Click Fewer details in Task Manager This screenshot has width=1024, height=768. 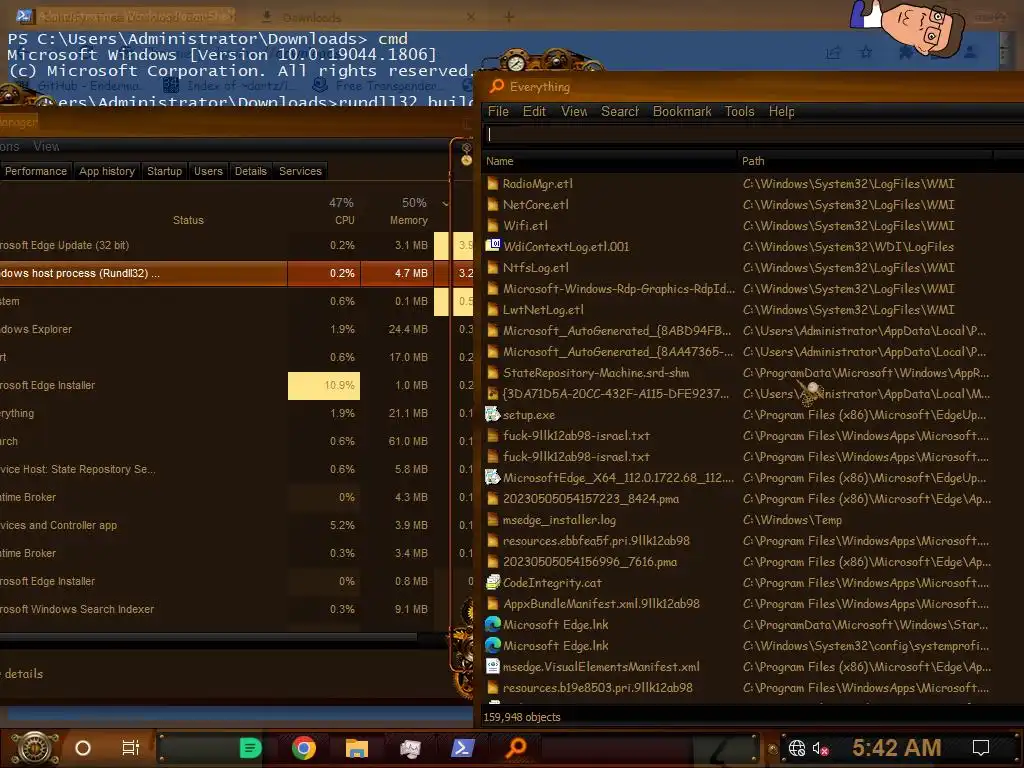[22, 674]
